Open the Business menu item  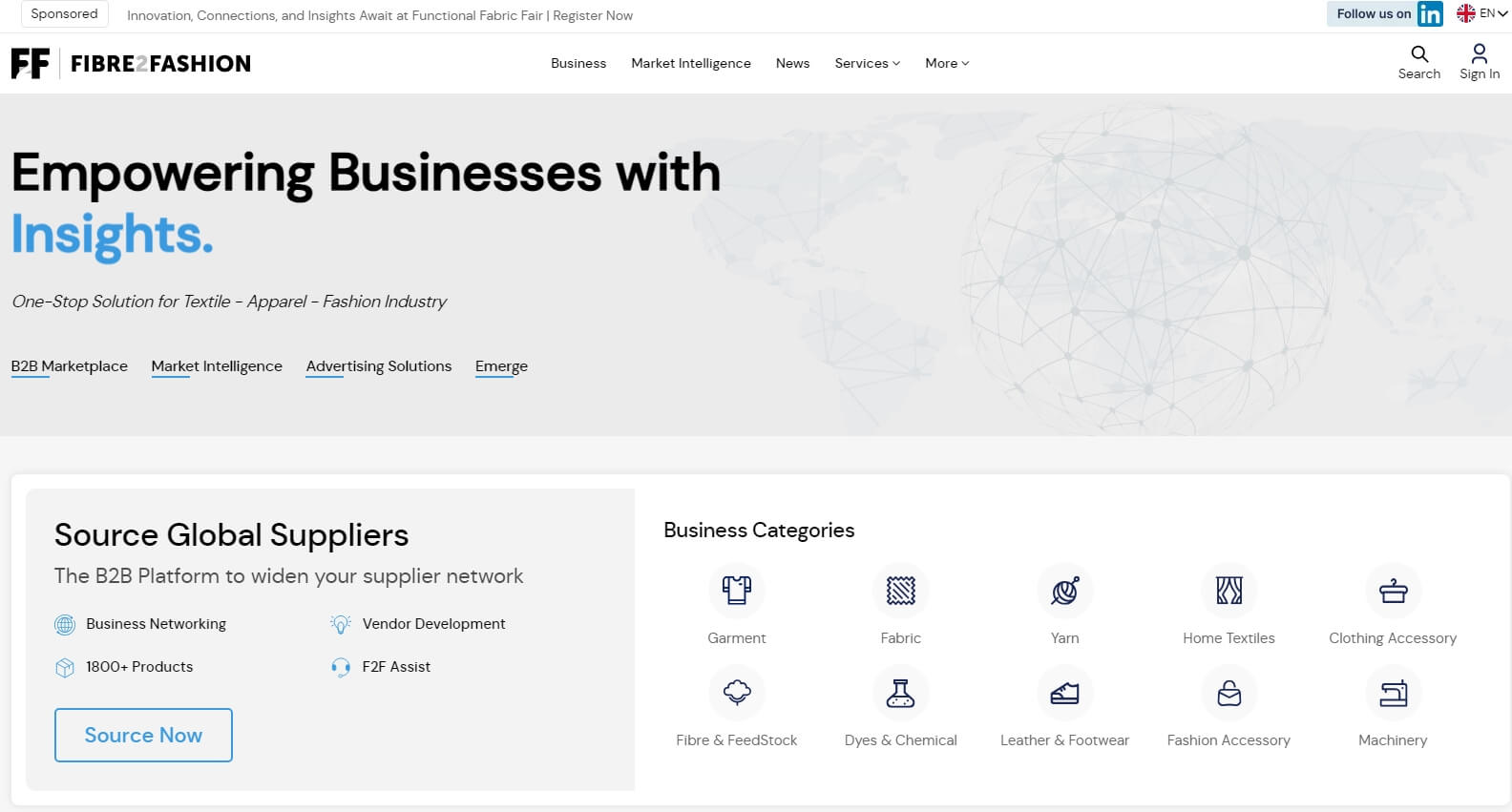pyautogui.click(x=578, y=63)
